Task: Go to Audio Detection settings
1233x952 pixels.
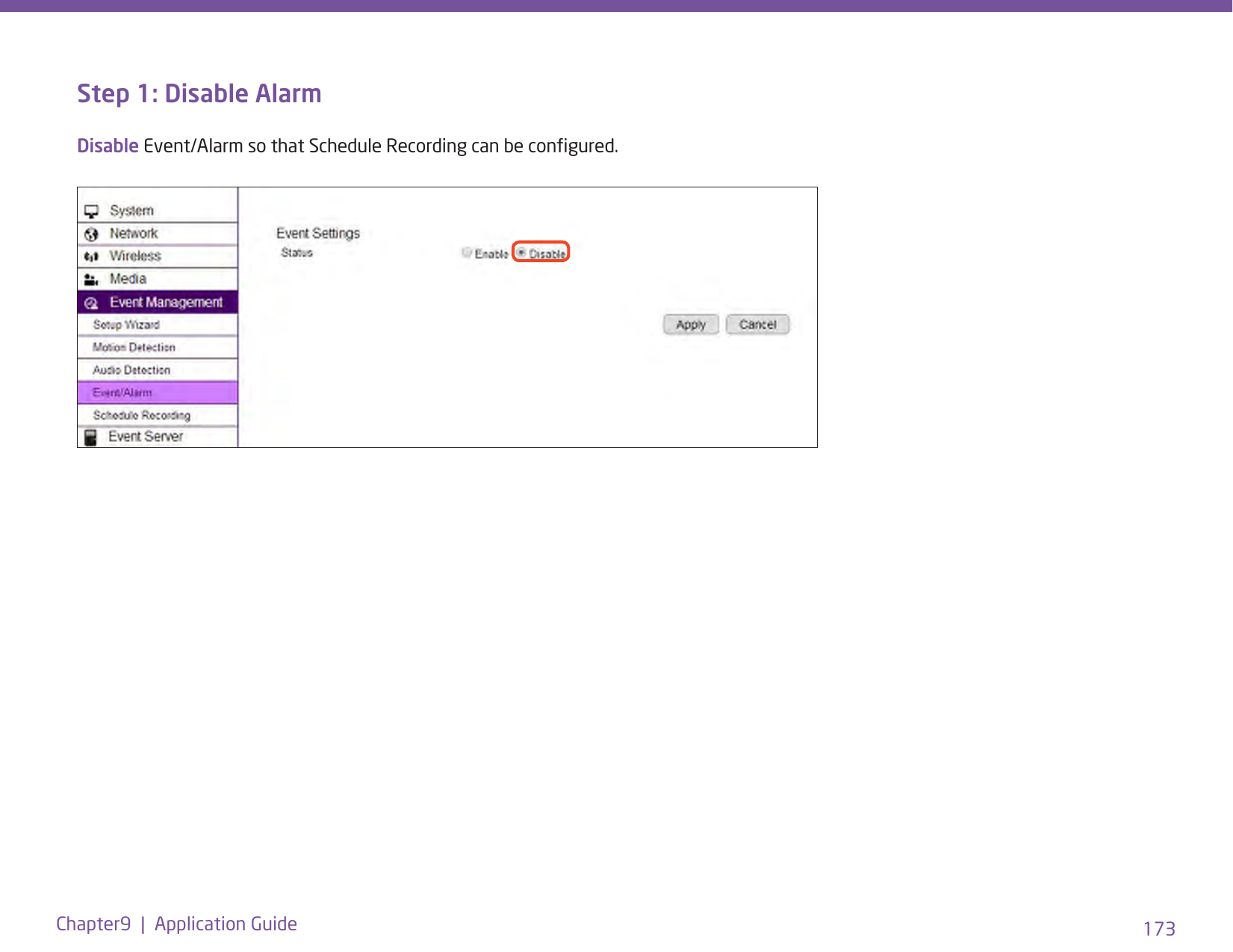Action: [x=158, y=370]
